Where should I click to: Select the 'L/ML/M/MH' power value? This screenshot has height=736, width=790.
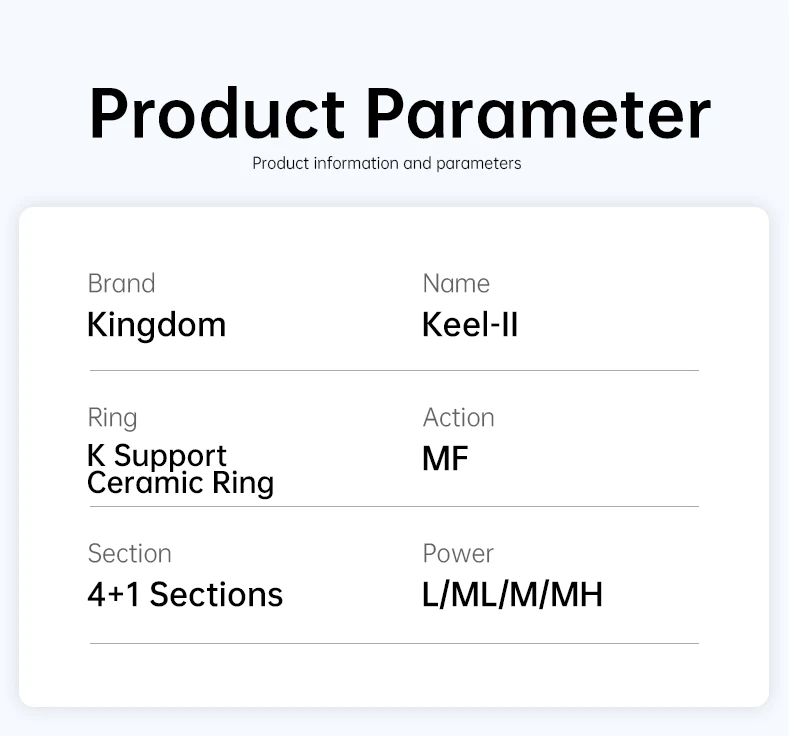pos(512,595)
